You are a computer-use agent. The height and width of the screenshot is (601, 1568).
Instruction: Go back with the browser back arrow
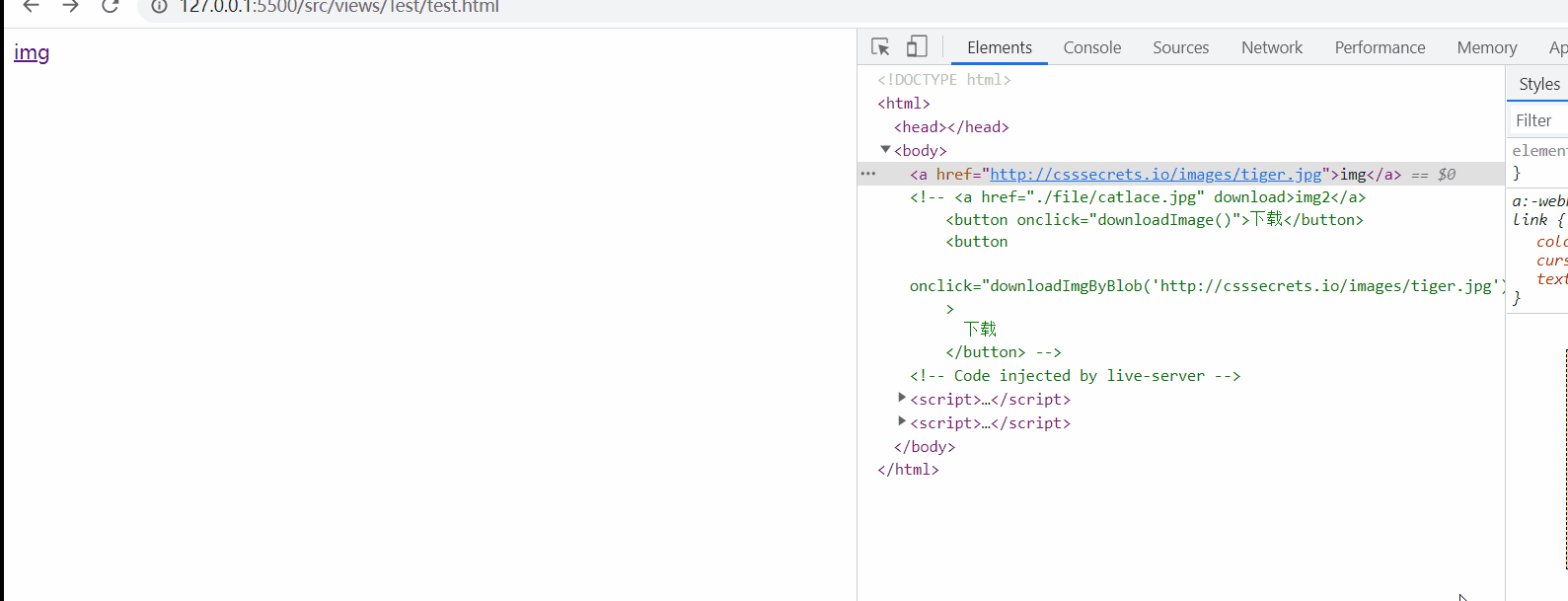coord(32,6)
